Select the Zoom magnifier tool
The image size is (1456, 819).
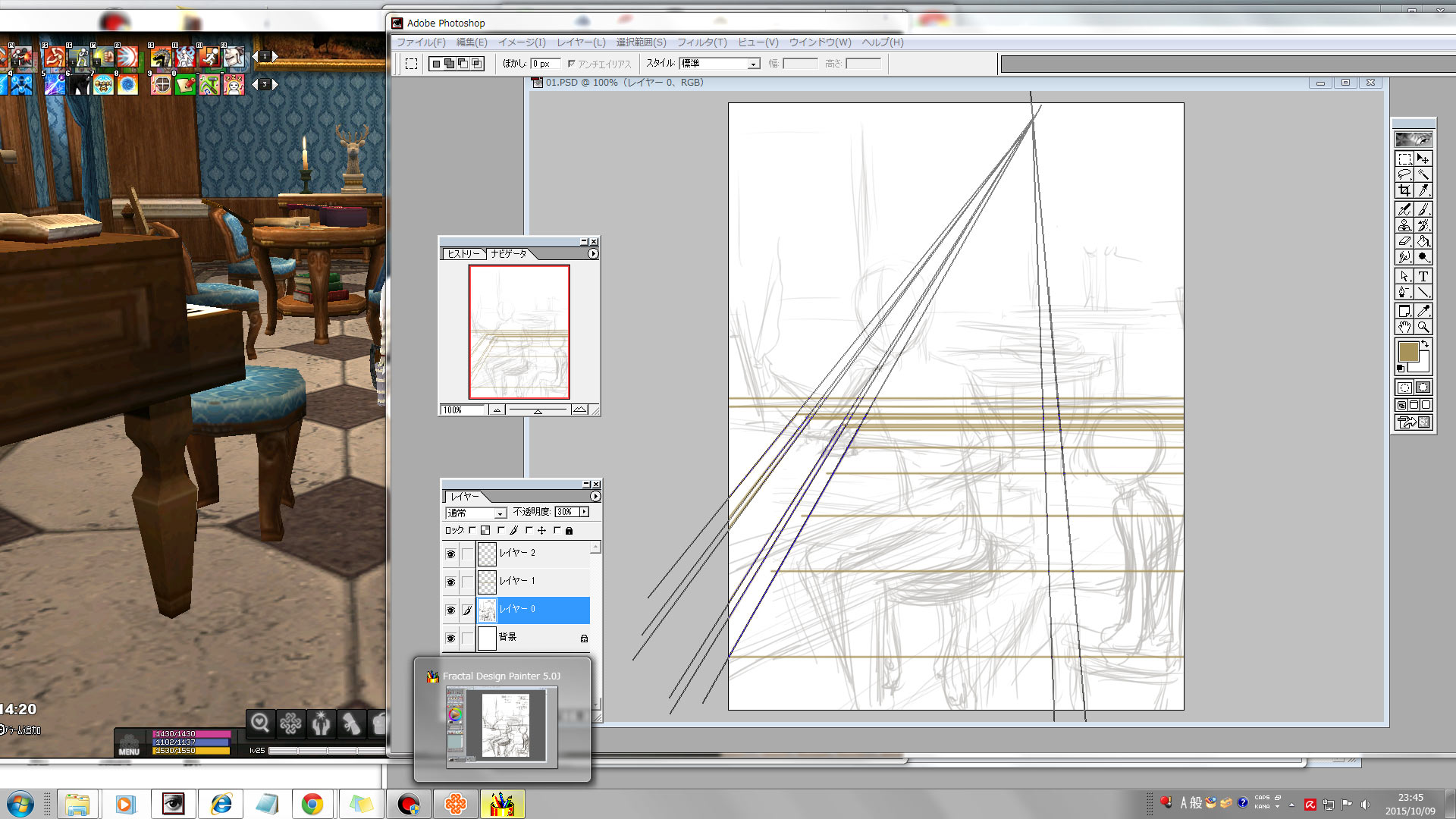point(1423,328)
